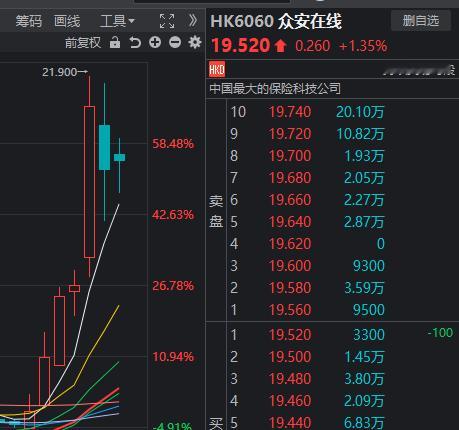The height and width of the screenshot is (430, 459).
Task: Click the undo arrow icon
Action: pyautogui.click(x=135, y=43)
